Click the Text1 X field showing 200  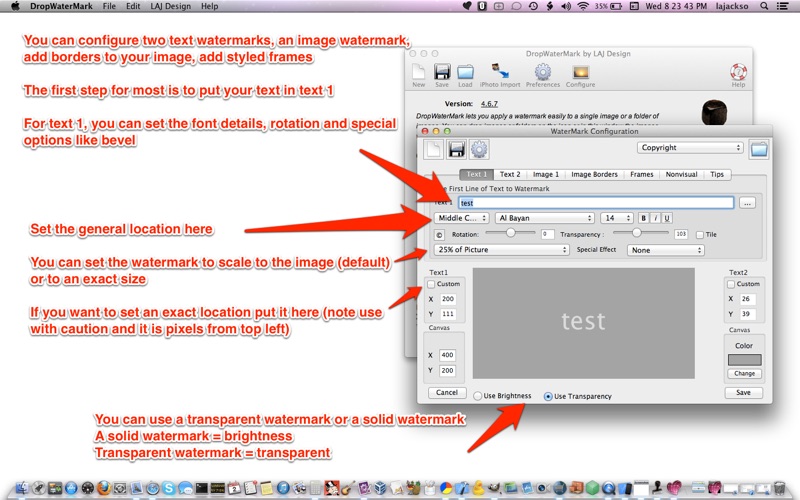[x=447, y=299]
